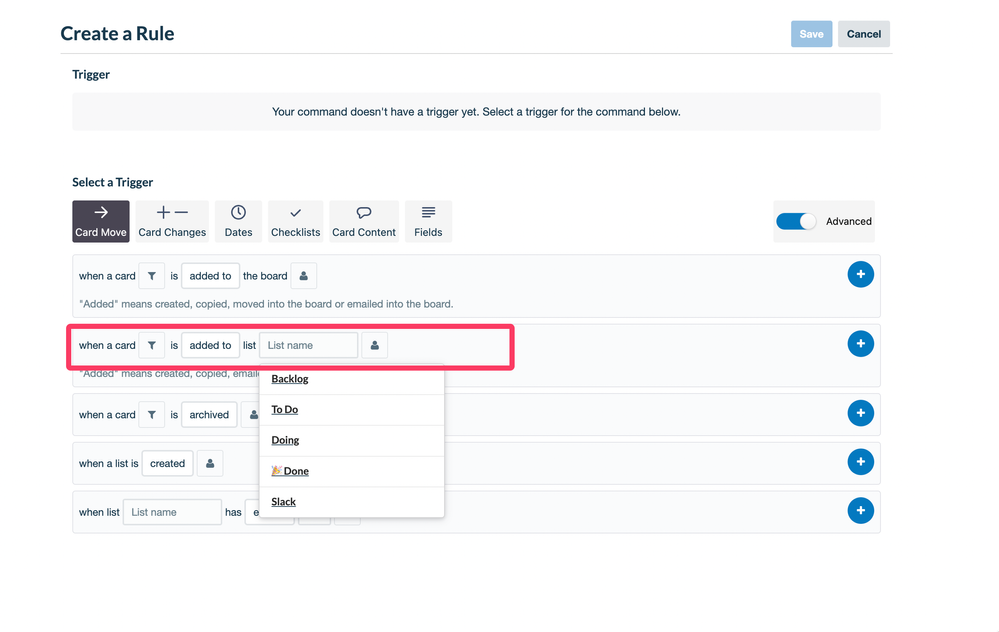Add the 'added to the board' trigger
999x632 pixels.
point(860,275)
